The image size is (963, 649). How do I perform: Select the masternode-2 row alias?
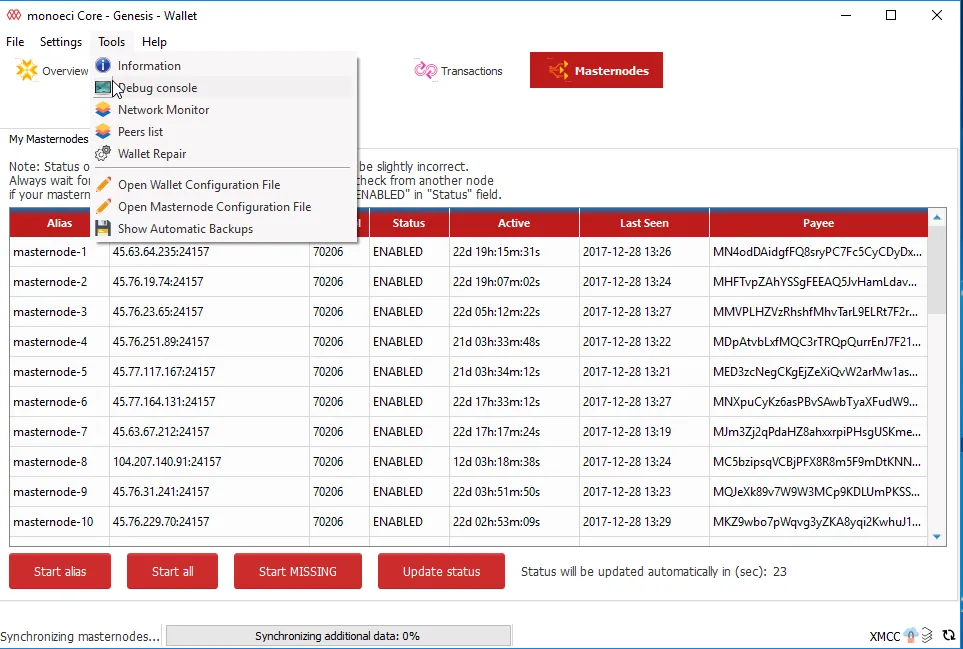tap(50, 282)
